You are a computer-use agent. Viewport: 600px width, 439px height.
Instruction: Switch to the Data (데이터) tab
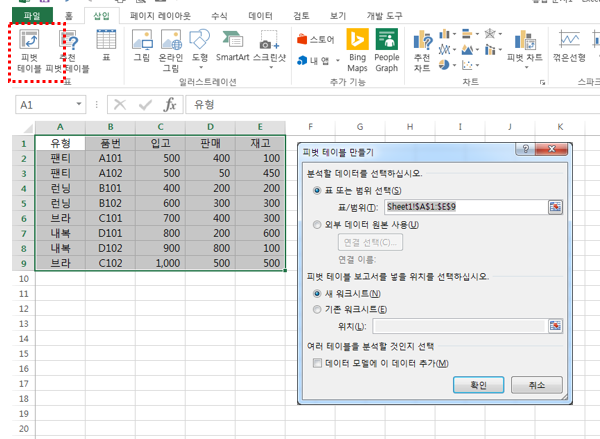260,16
